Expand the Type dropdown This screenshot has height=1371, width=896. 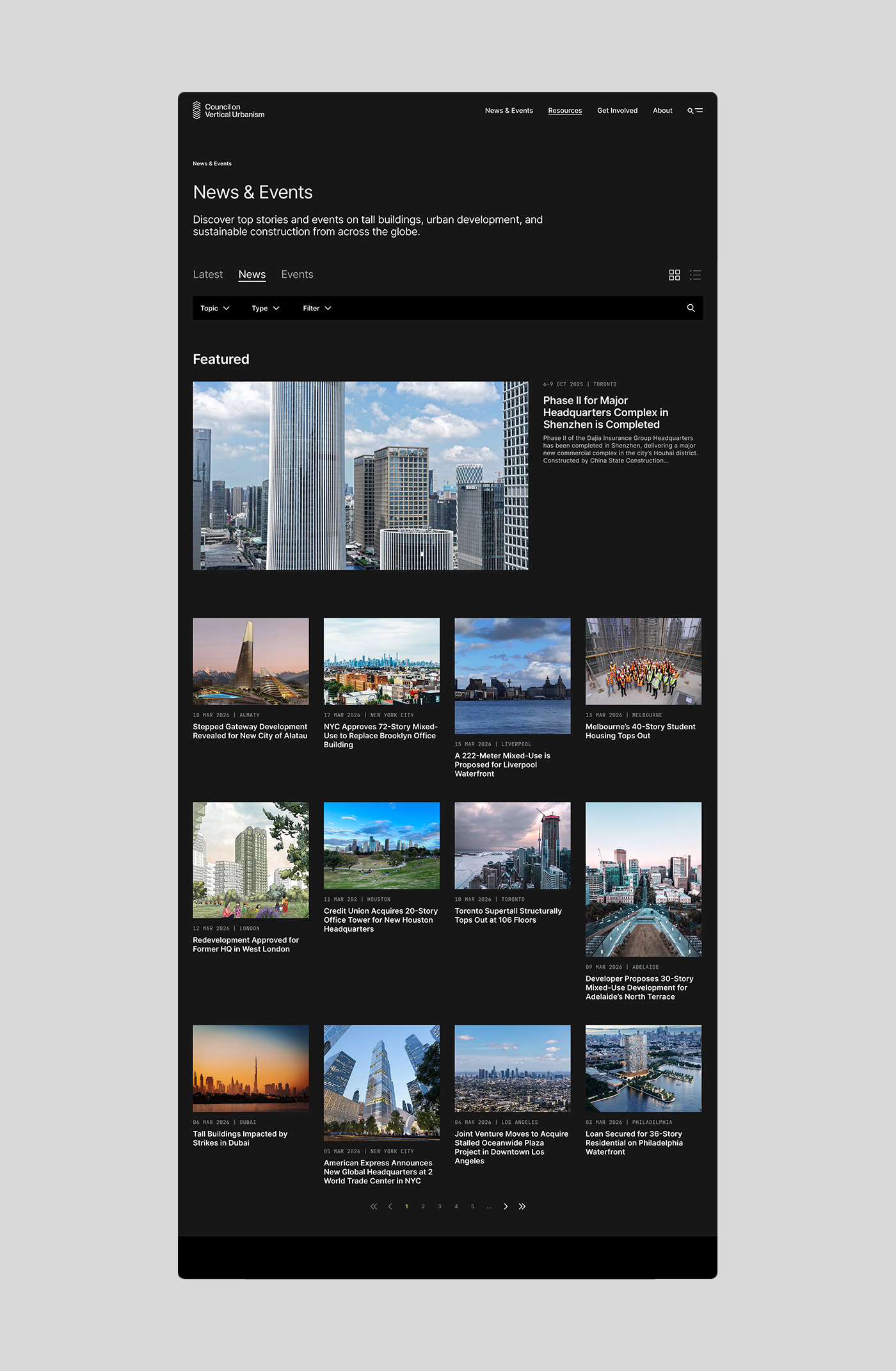tap(266, 308)
